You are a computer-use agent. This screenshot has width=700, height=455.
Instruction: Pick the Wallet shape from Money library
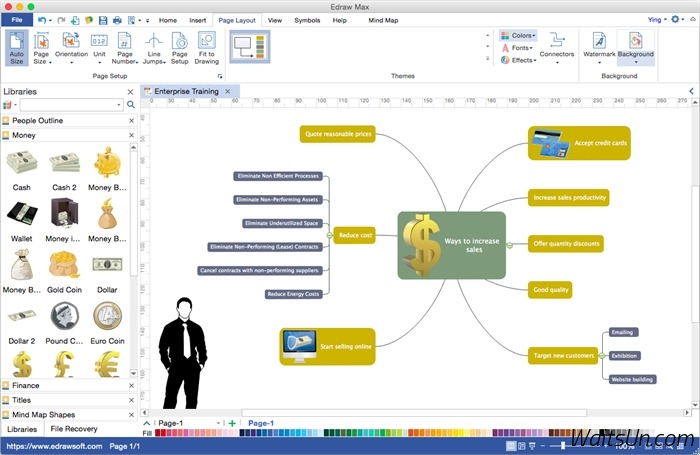click(x=21, y=215)
